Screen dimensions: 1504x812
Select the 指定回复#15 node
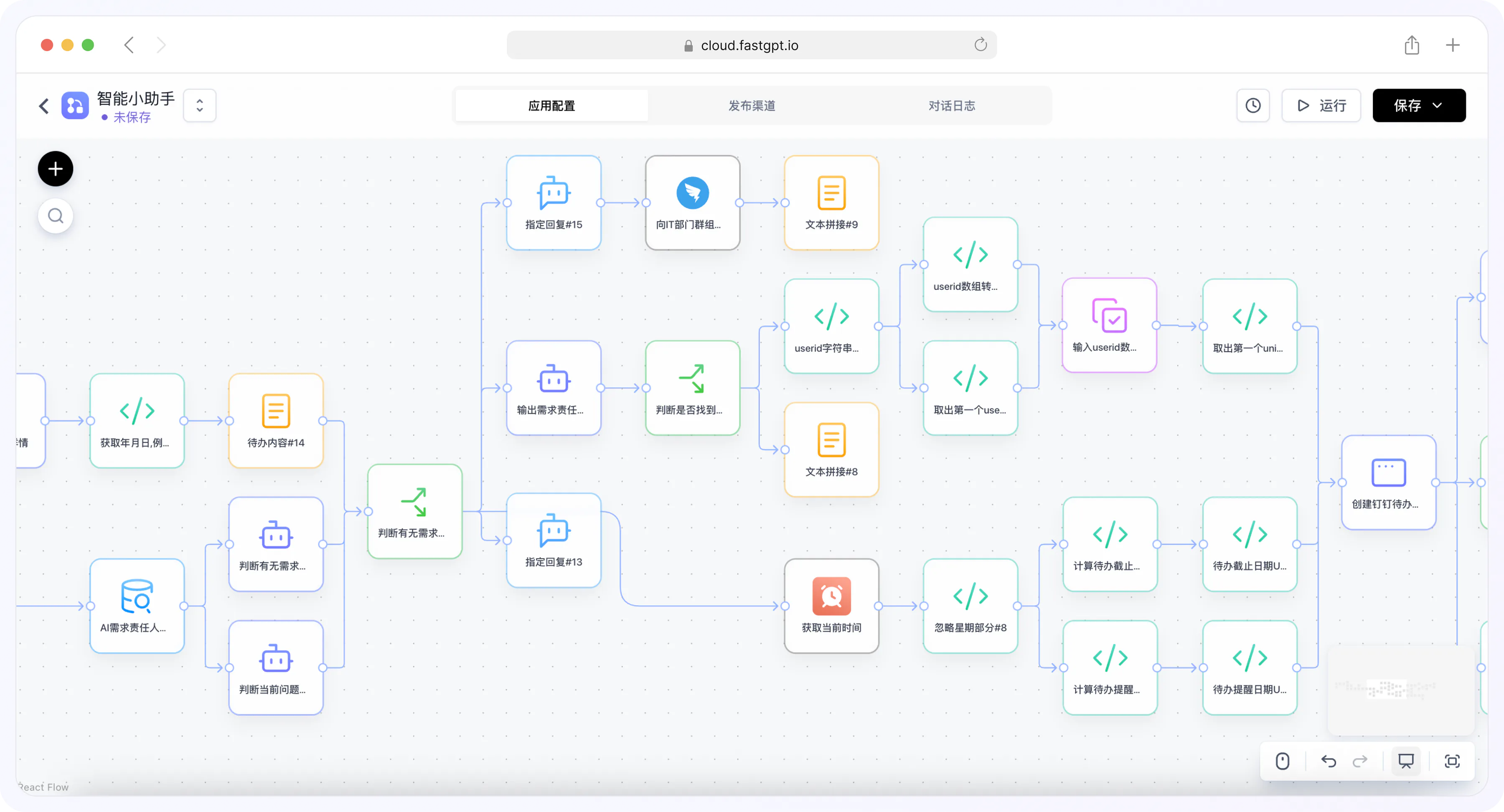554,203
